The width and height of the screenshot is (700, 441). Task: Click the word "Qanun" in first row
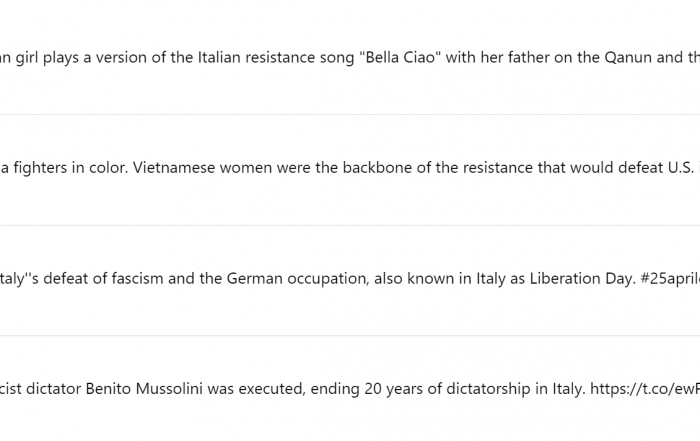[628, 58]
